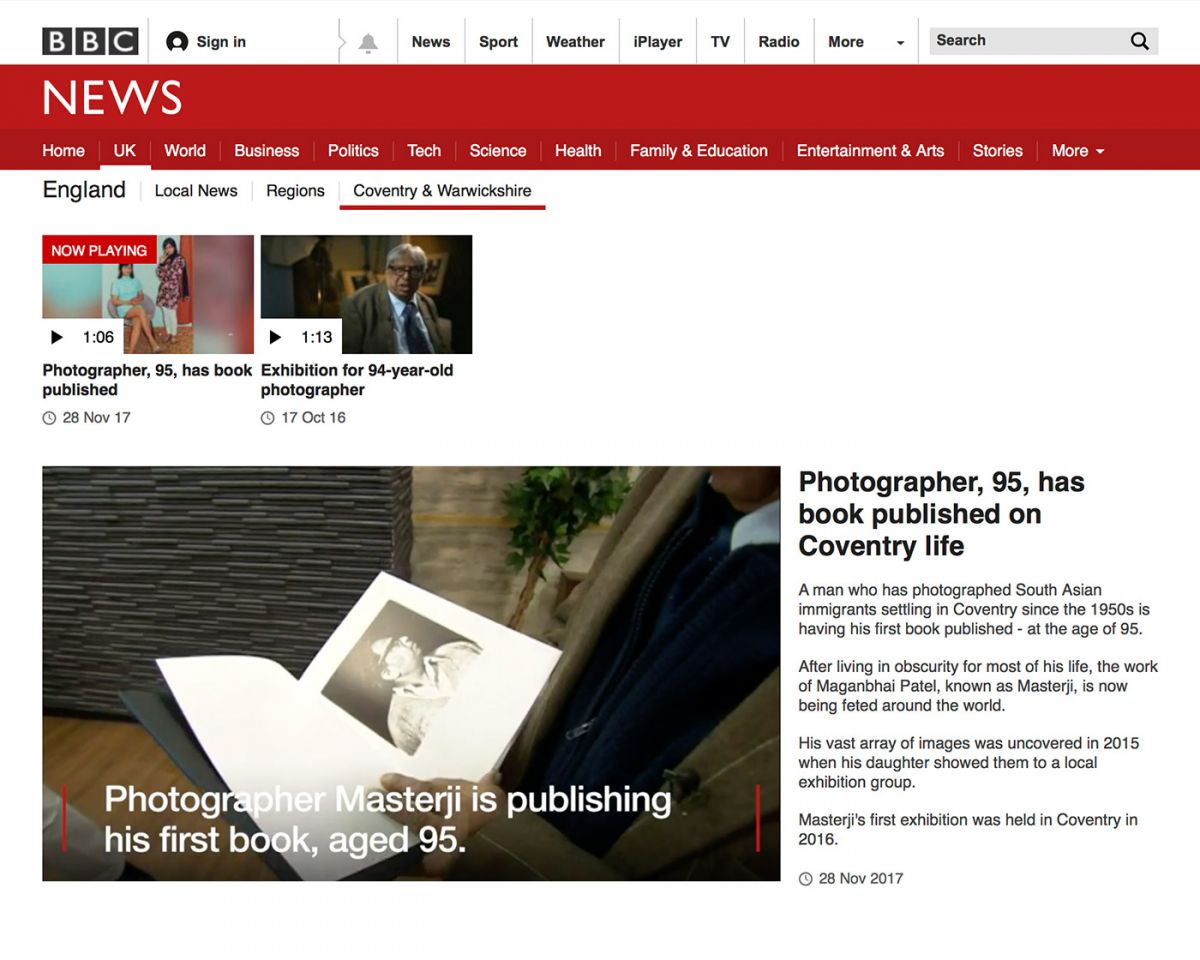Open the notifications bell
The width and height of the screenshot is (1200, 960).
point(368,41)
